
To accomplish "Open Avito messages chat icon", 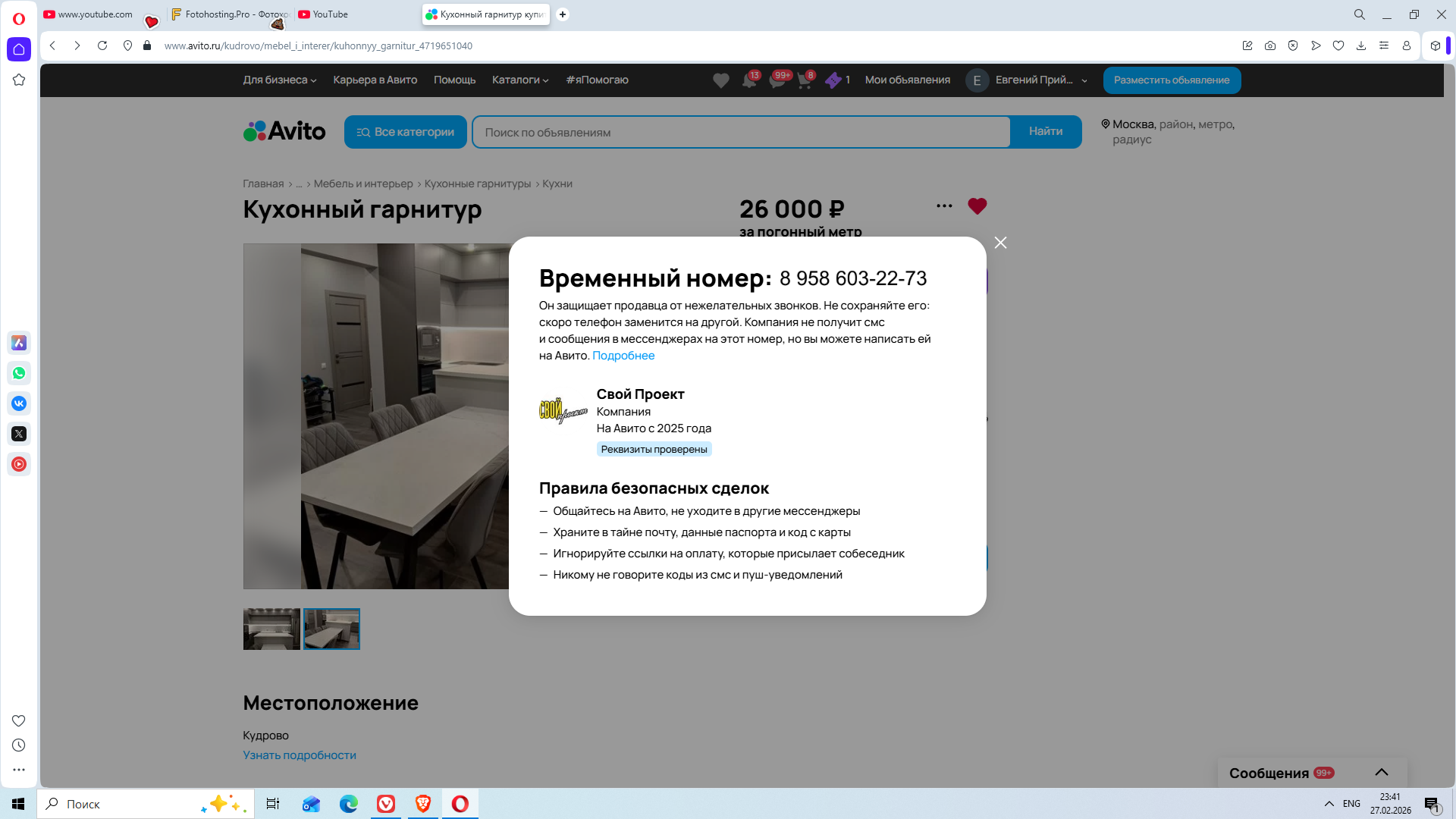I will [777, 80].
